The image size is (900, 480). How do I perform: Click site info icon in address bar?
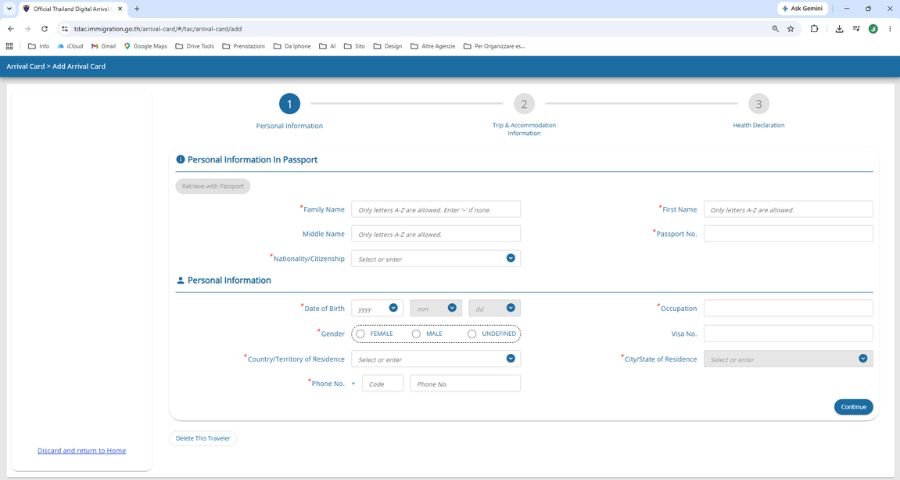(64, 29)
